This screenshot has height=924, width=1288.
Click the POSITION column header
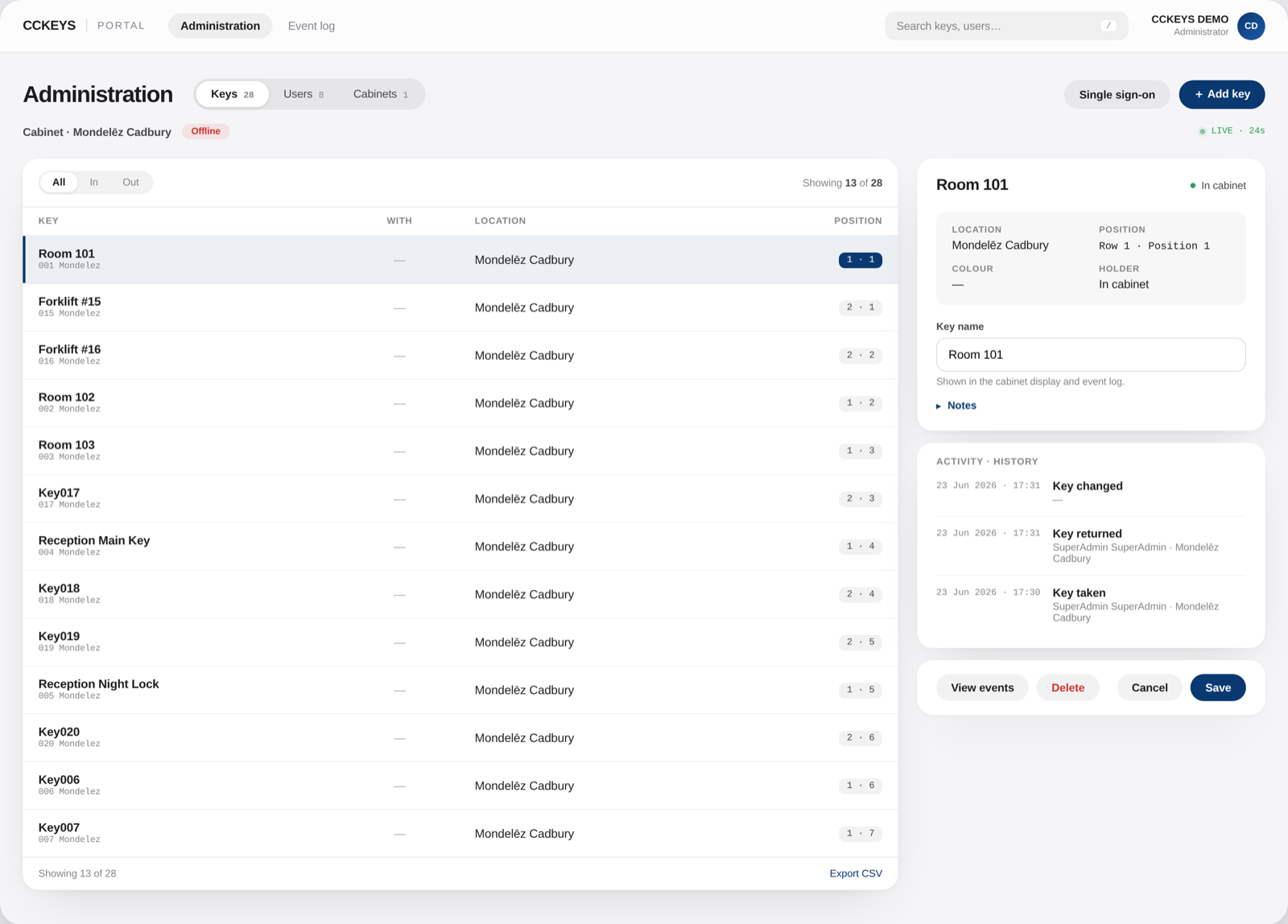858,221
